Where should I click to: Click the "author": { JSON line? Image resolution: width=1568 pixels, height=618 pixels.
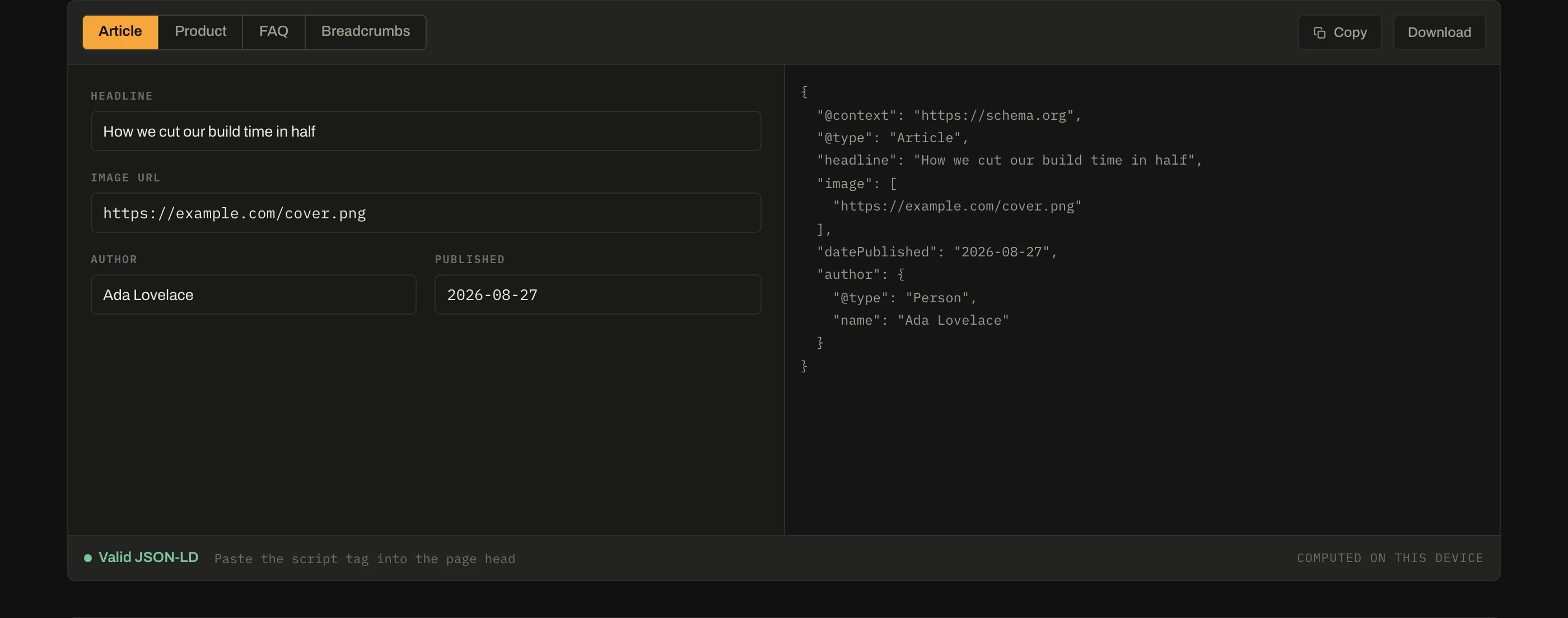coord(861,274)
